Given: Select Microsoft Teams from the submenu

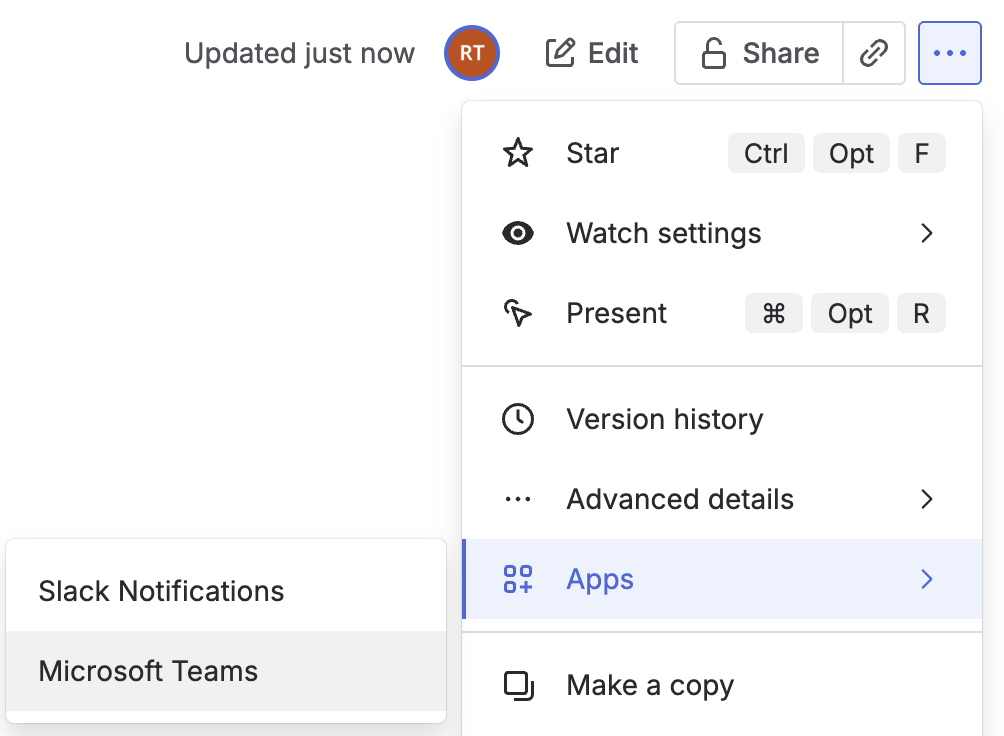Looking at the screenshot, I should tap(148, 671).
